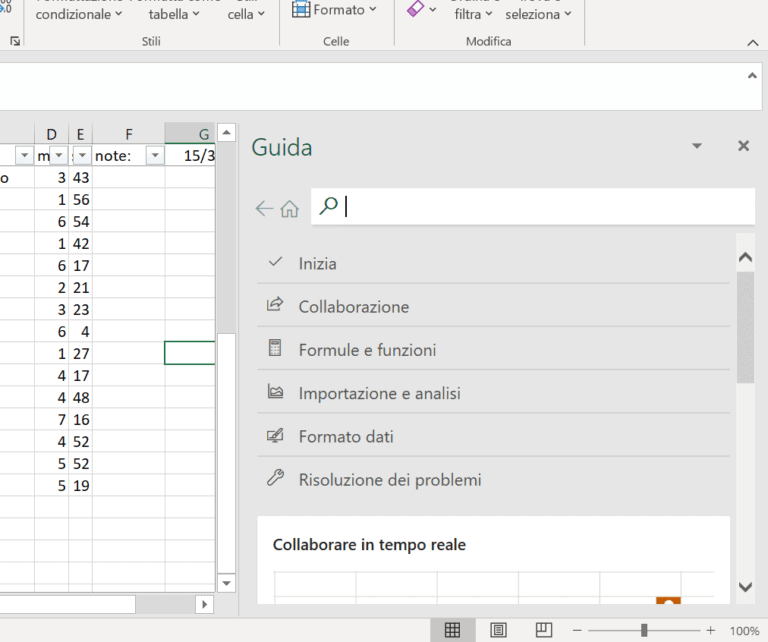The height and width of the screenshot is (642, 768).
Task: Open Guida pane options dropdown
Action: click(x=696, y=146)
